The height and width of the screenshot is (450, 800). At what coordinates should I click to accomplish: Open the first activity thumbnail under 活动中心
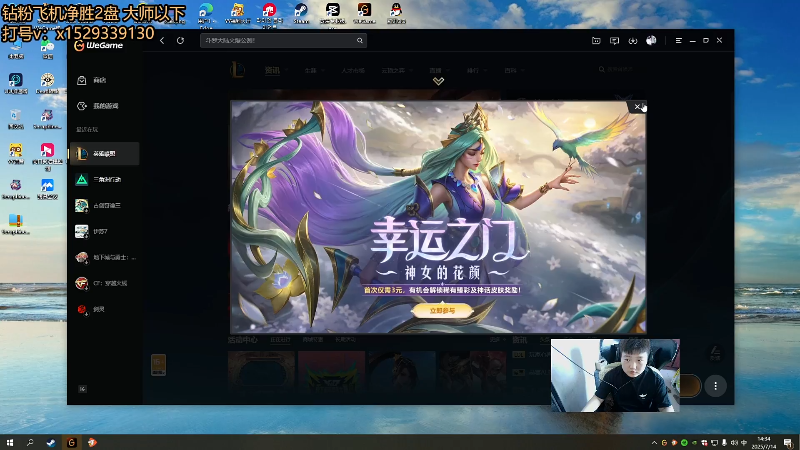[x=261, y=371]
